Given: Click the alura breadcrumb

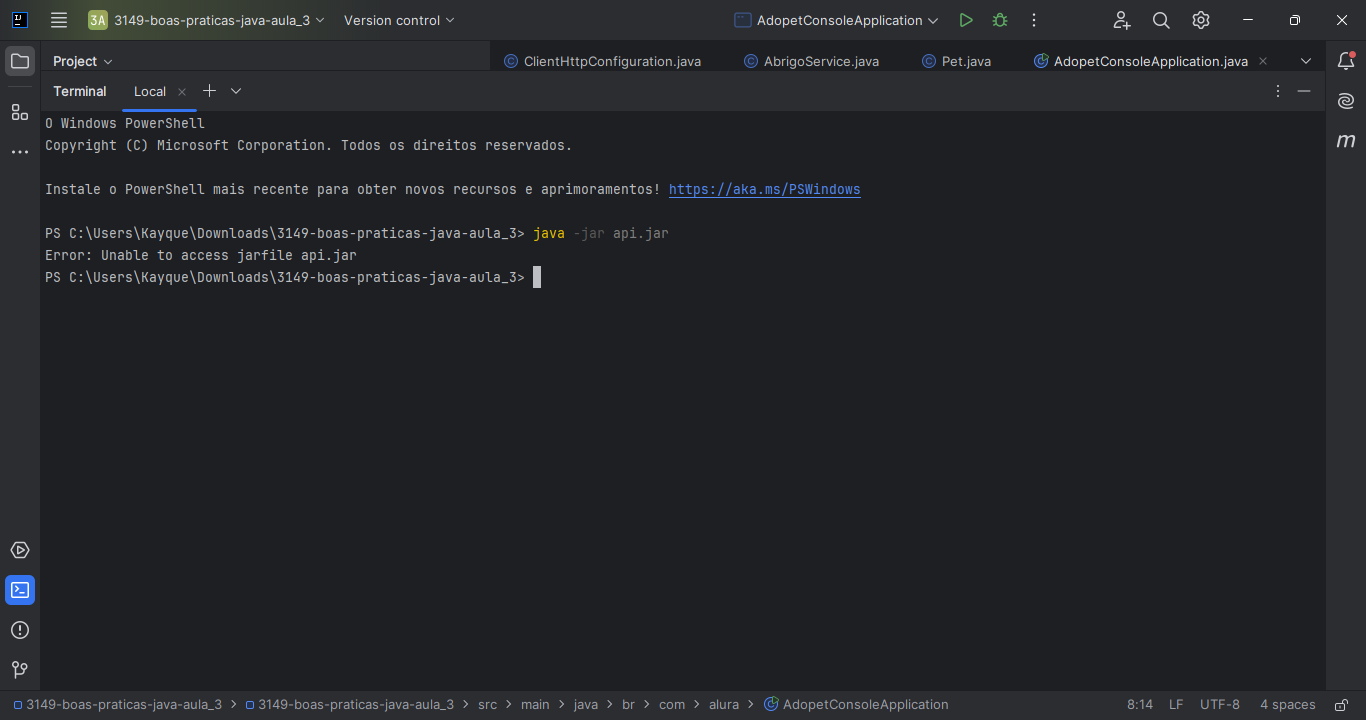Looking at the screenshot, I should [x=724, y=704].
